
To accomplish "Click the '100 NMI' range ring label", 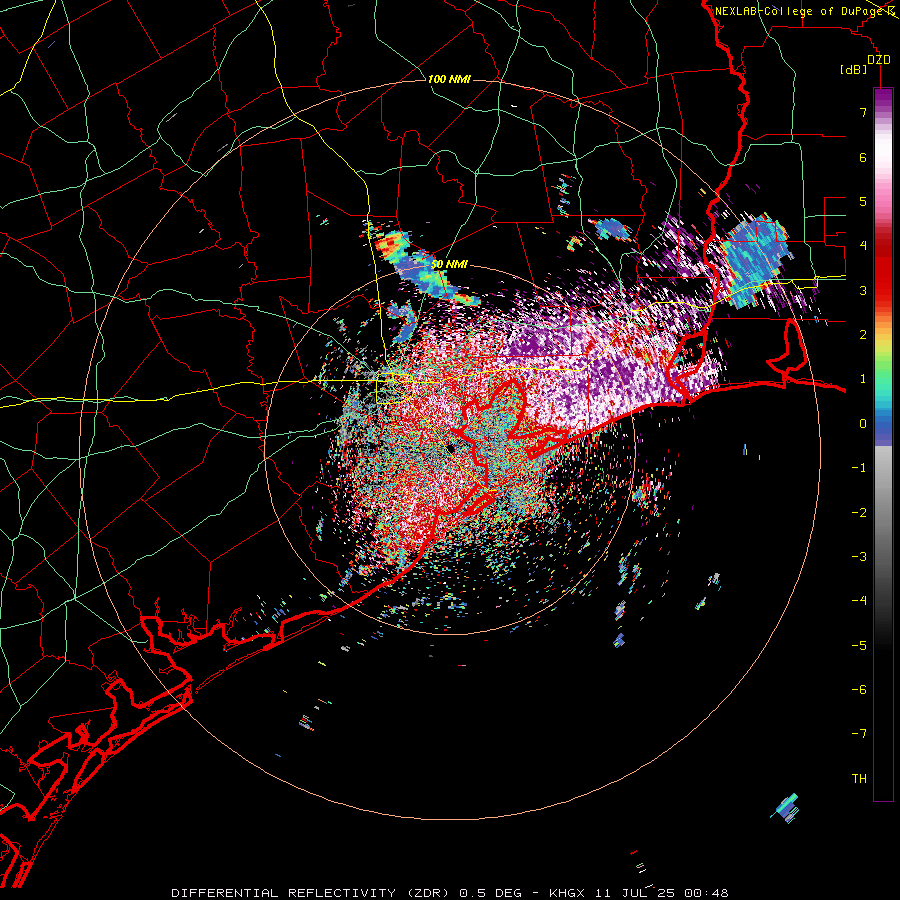I will click(x=449, y=79).
